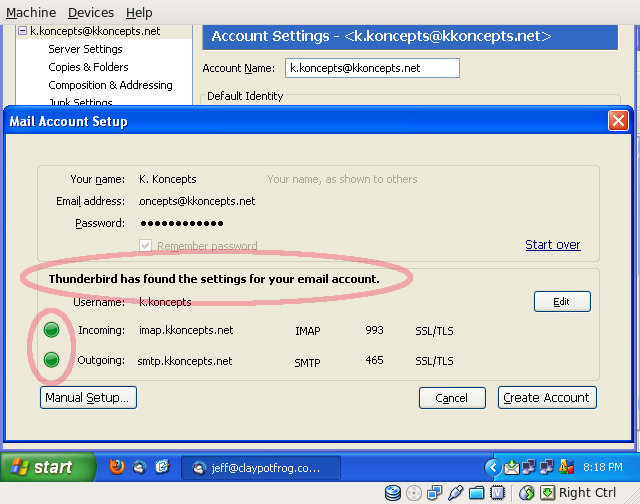Click the green Outgoing server status indicator

tap(51, 360)
